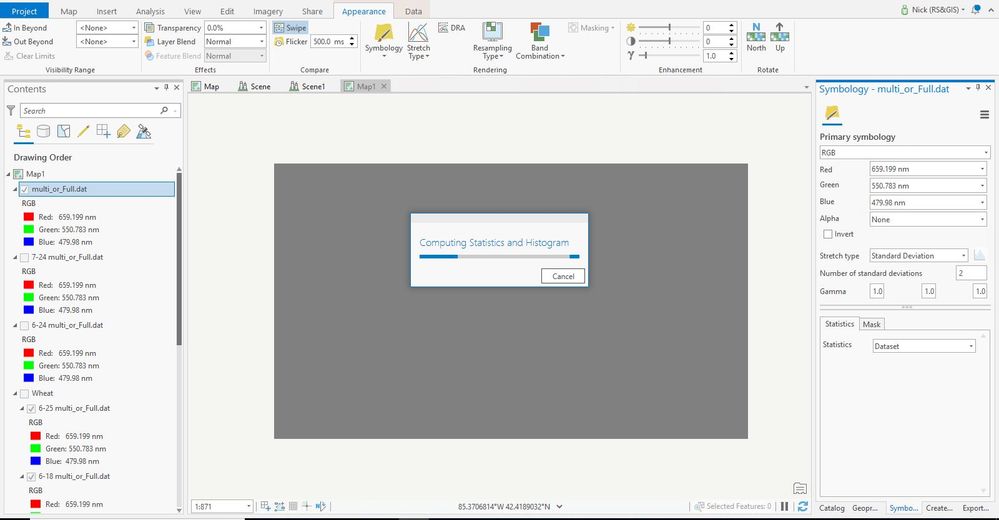The height and width of the screenshot is (520, 999).
Task: Switch to the Data ribbon tab
Action: click(x=413, y=11)
